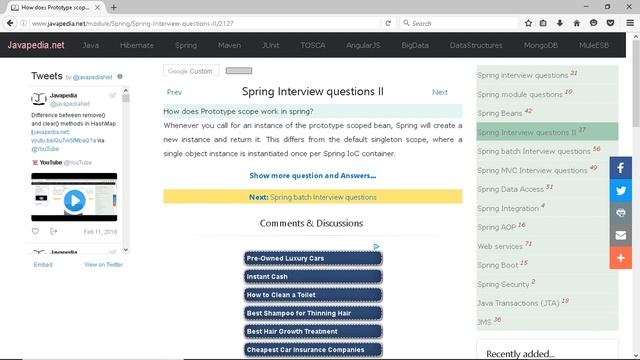Open 'Spring interview questions' sidebar link
Image resolution: width=640 pixels, height=360 pixels.
click(522, 76)
